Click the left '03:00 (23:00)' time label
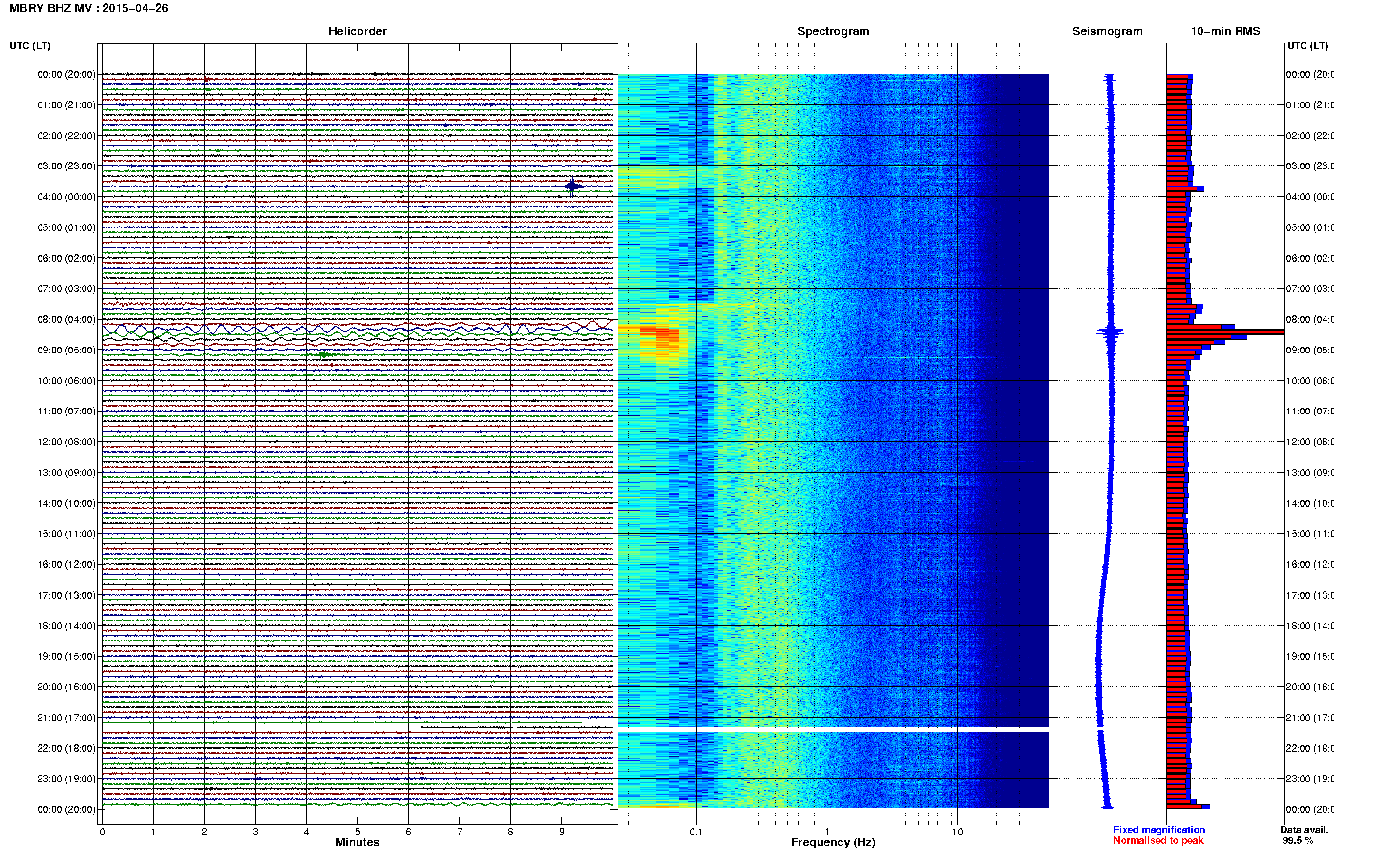Viewport: 1389px width, 868px height. (66, 166)
